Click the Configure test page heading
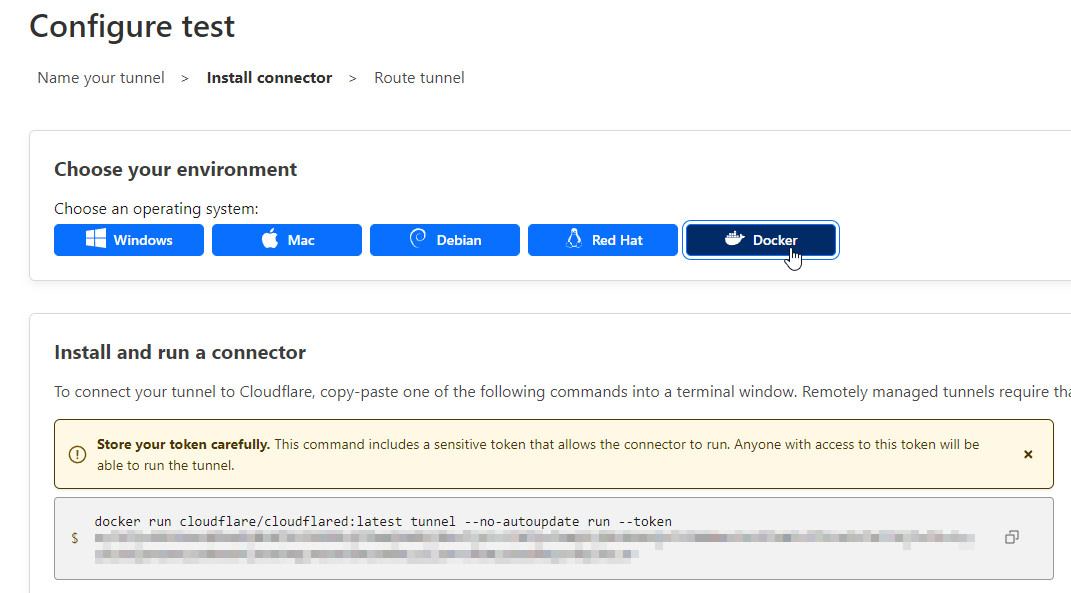 pyautogui.click(x=132, y=26)
